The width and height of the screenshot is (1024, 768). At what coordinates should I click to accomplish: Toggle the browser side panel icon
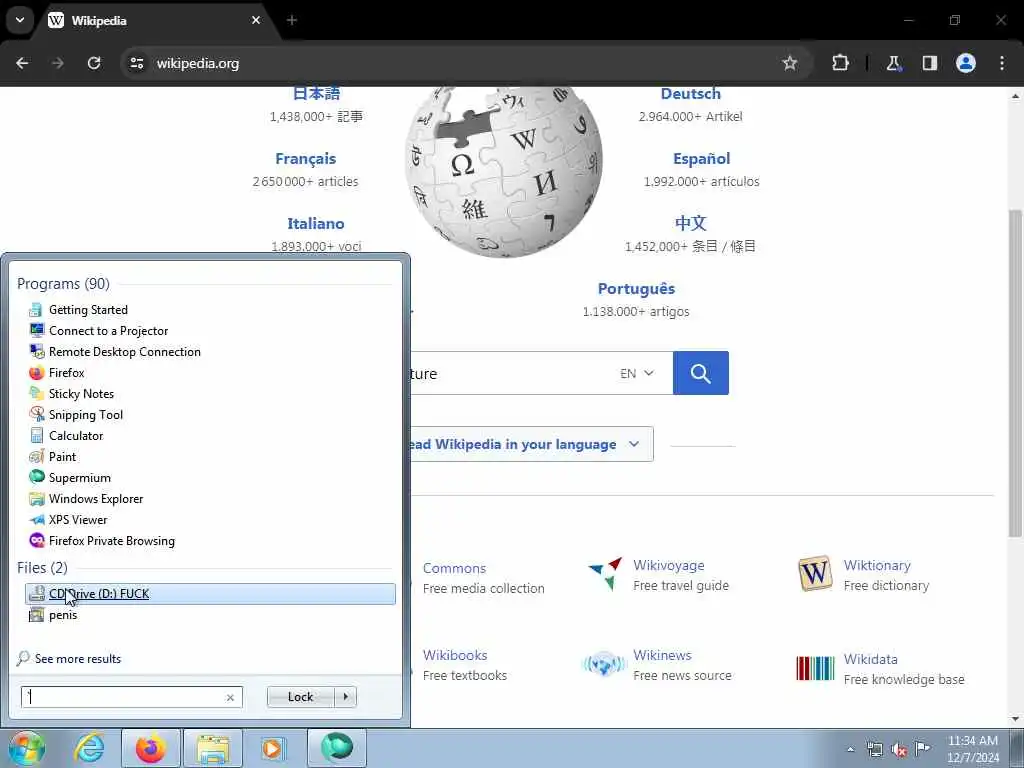[x=929, y=63]
